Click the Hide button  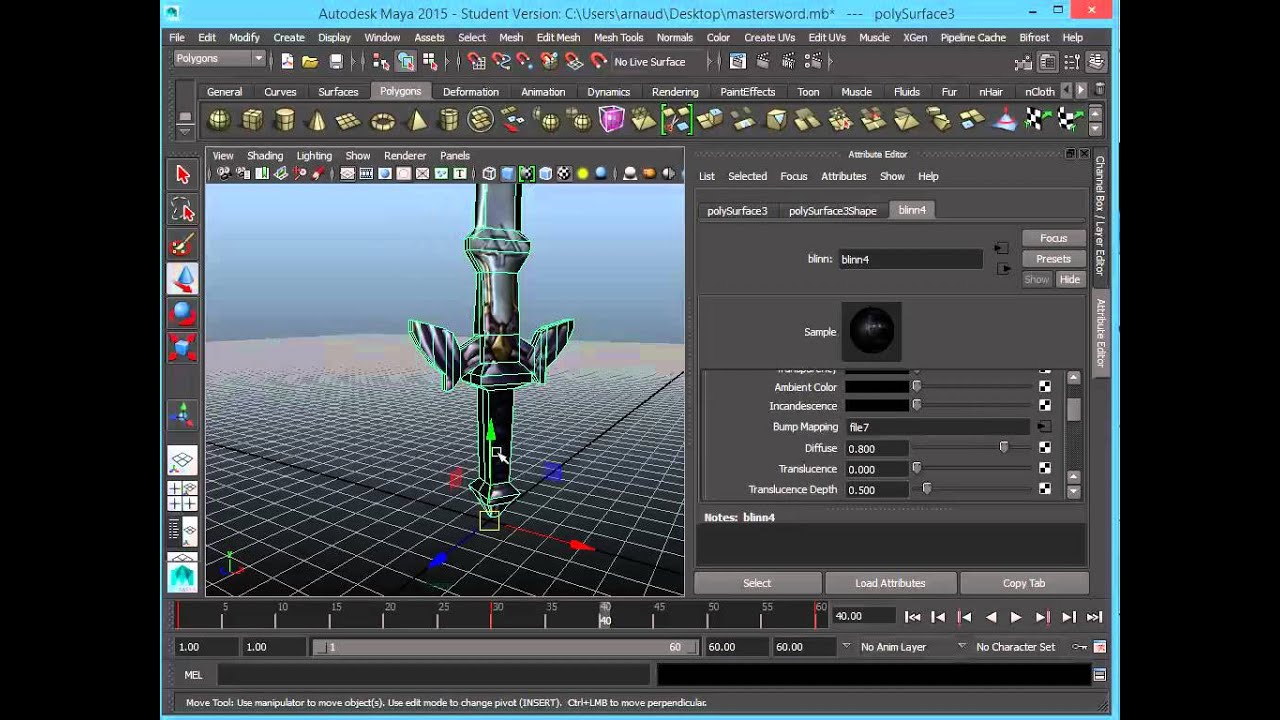1069,280
